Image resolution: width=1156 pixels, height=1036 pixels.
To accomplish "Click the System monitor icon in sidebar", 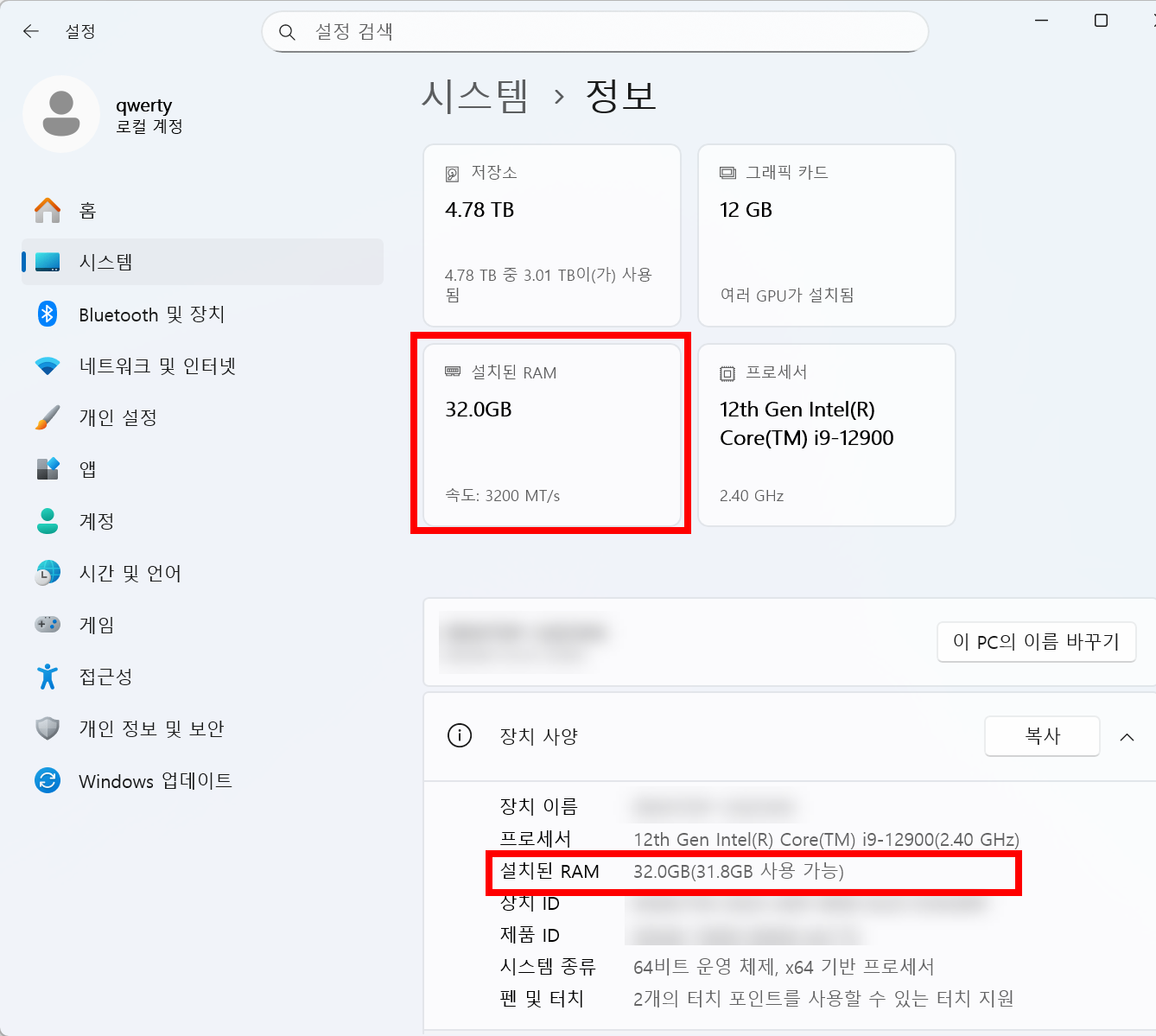I will tap(48, 262).
